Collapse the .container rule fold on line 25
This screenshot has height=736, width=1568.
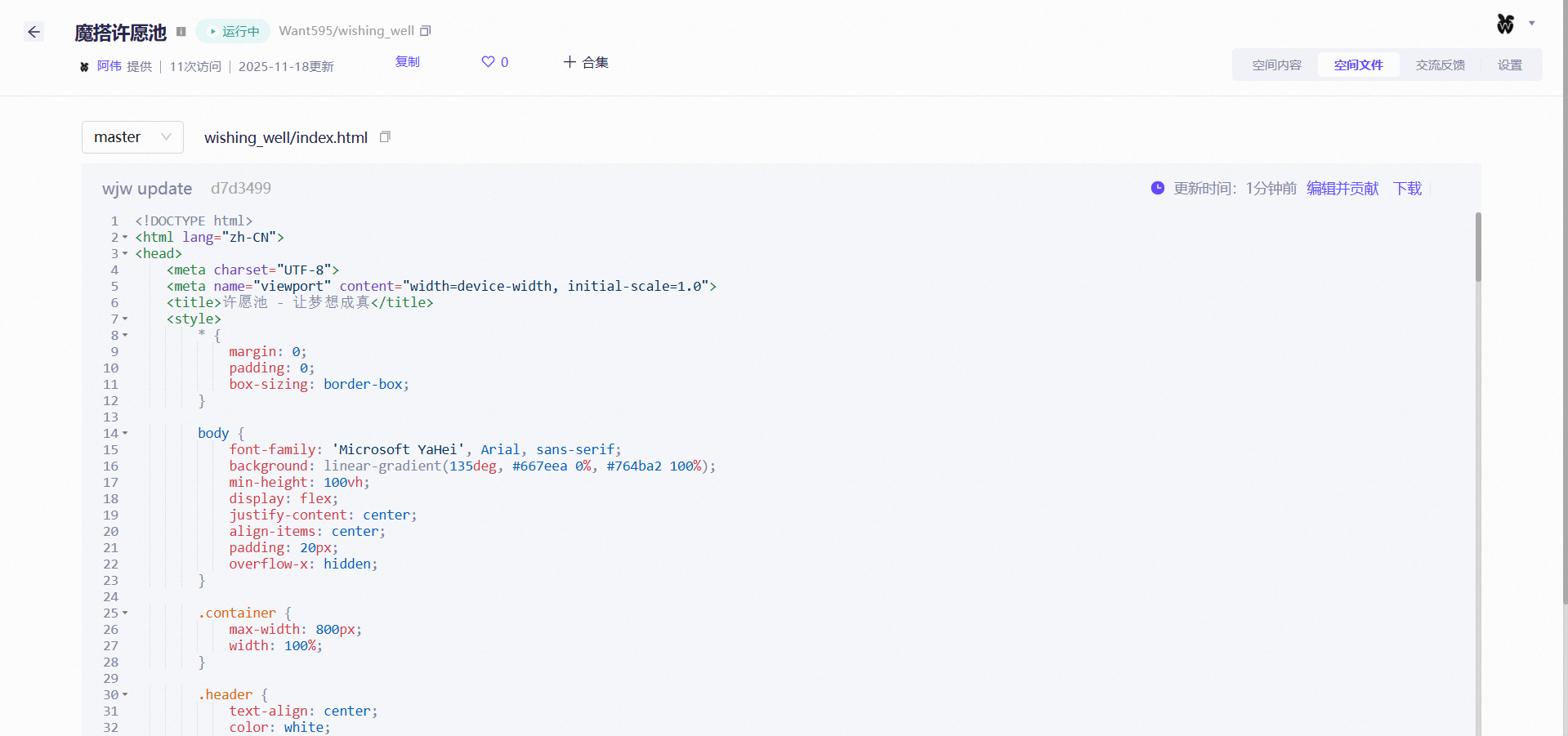(x=125, y=613)
